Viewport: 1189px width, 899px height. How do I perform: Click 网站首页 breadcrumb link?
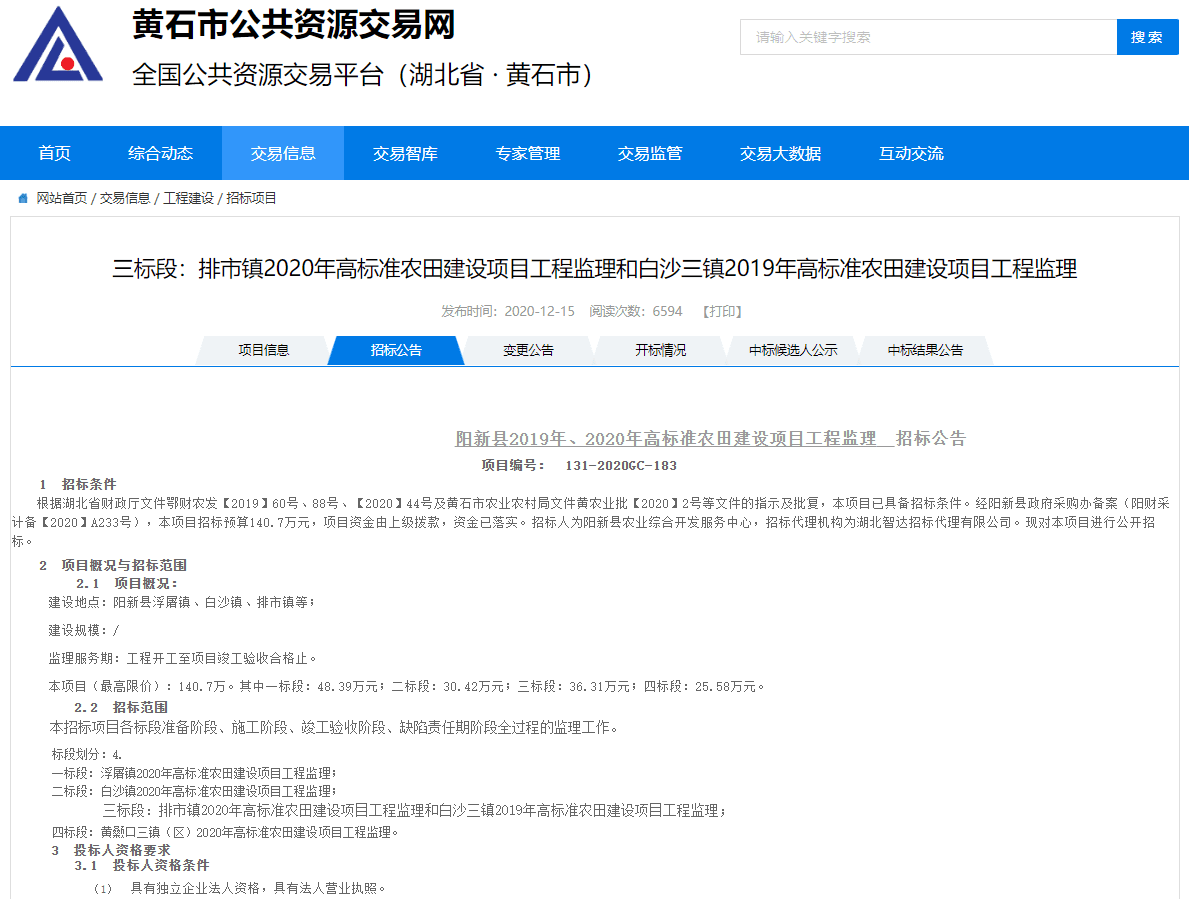(62, 199)
